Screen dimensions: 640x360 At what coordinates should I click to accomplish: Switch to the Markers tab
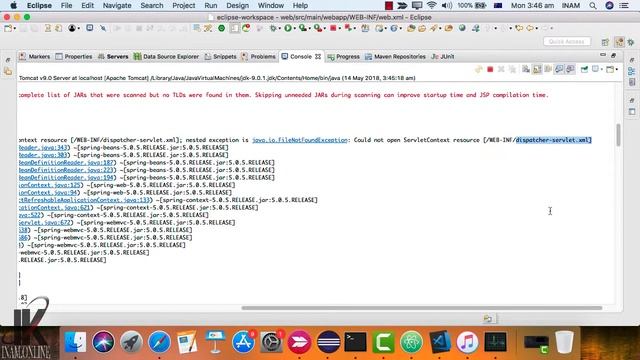35,57
